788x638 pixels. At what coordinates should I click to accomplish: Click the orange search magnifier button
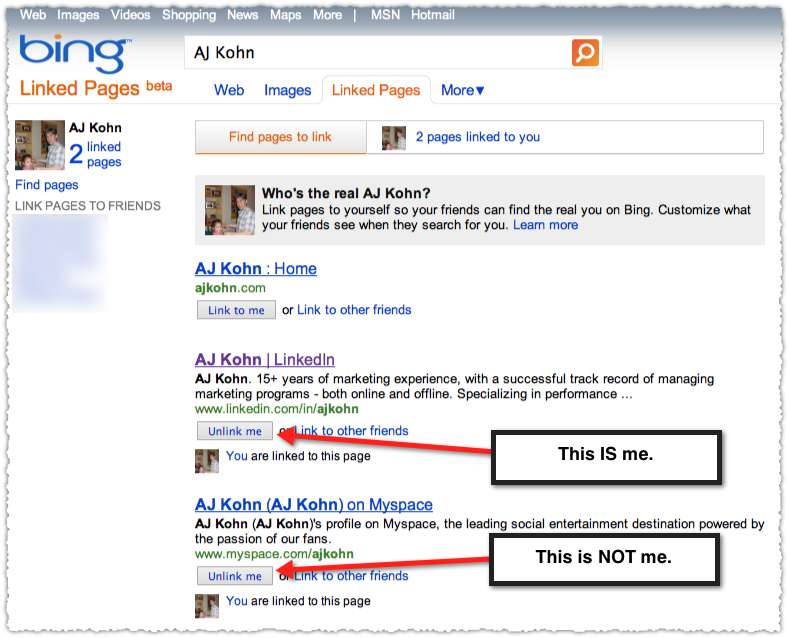pyautogui.click(x=585, y=52)
